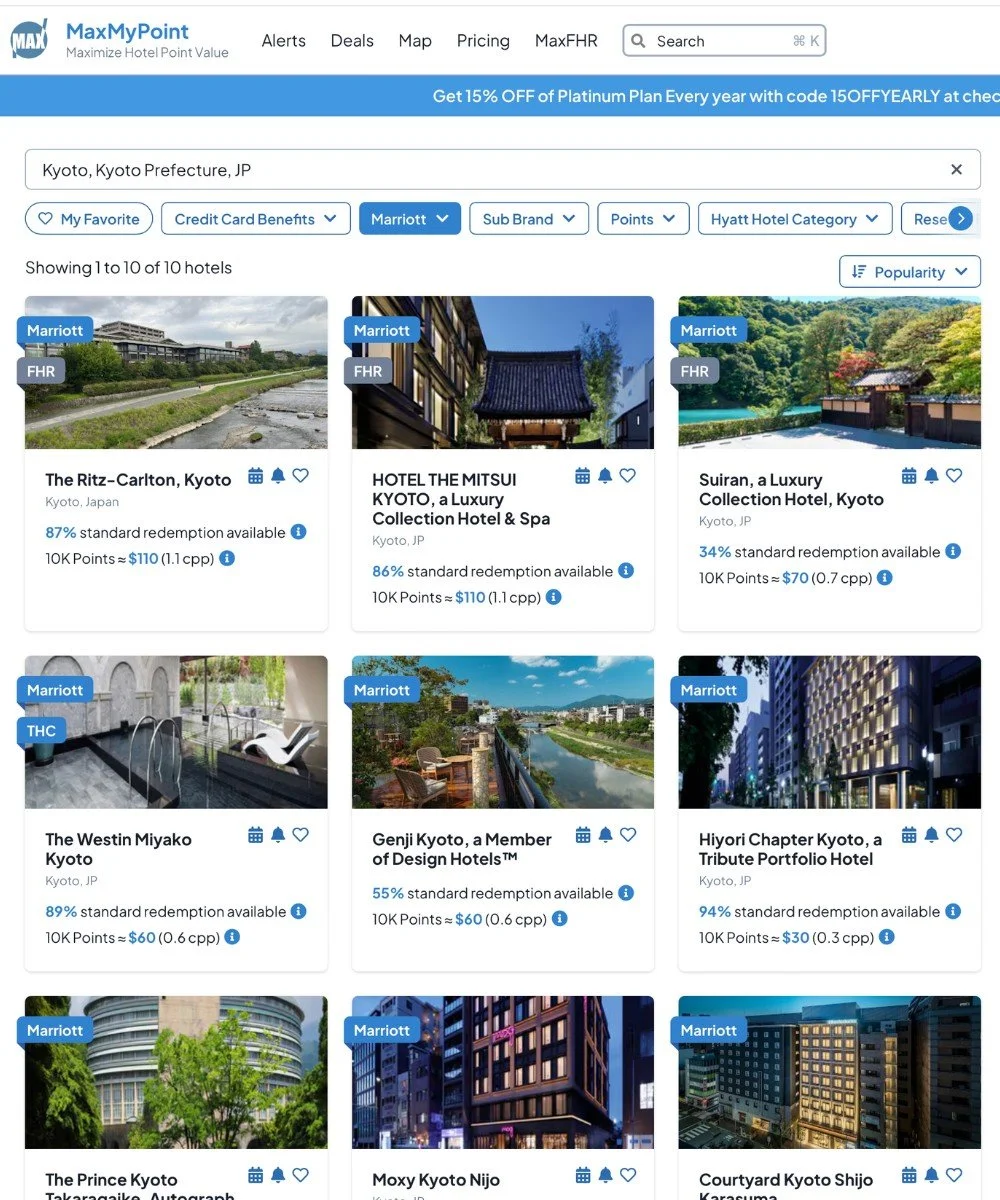Open the Popularity sort dropdown

[x=910, y=272]
